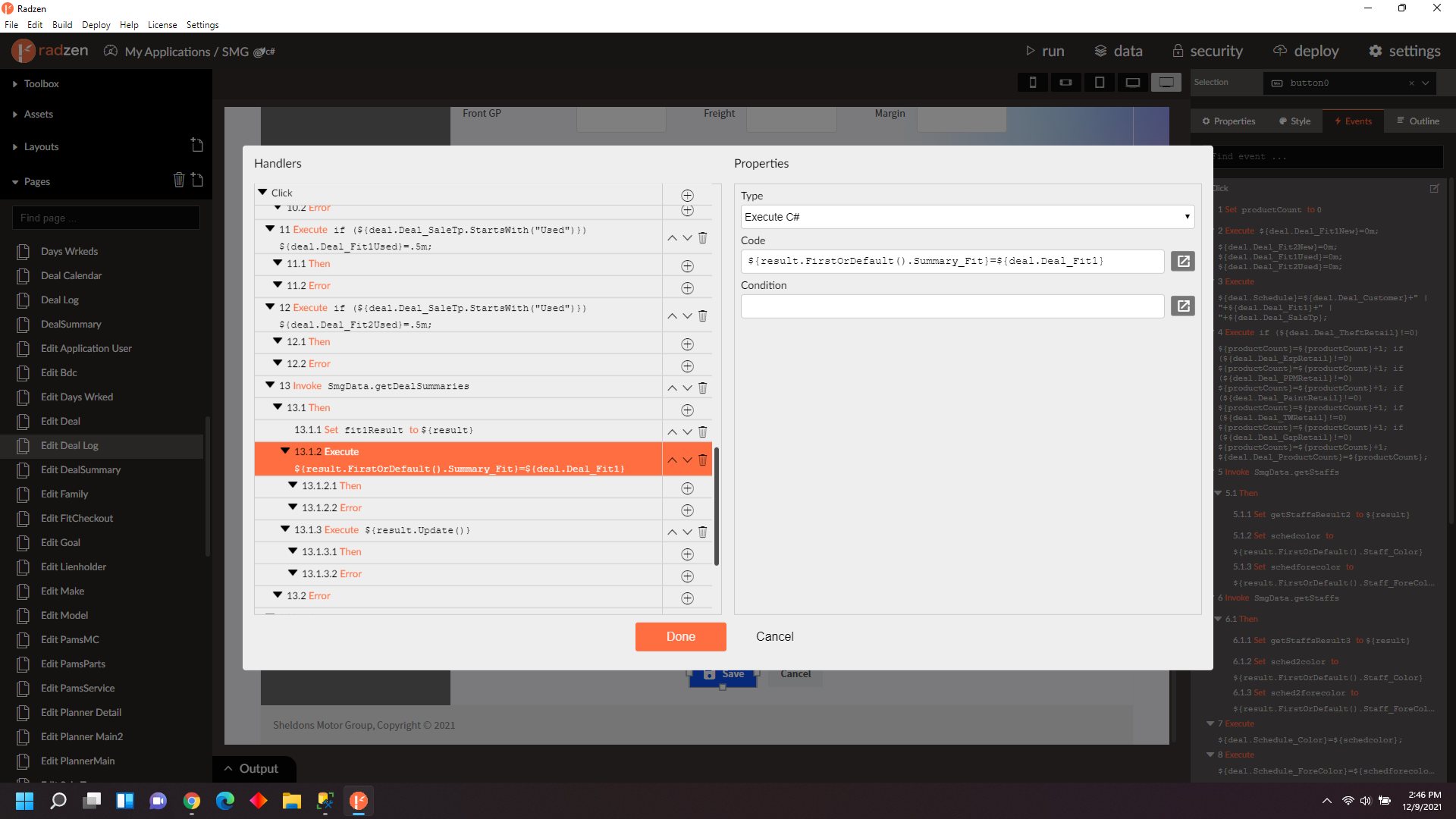Click the Condition input field
This screenshot has height=819, width=1456.
(x=952, y=306)
